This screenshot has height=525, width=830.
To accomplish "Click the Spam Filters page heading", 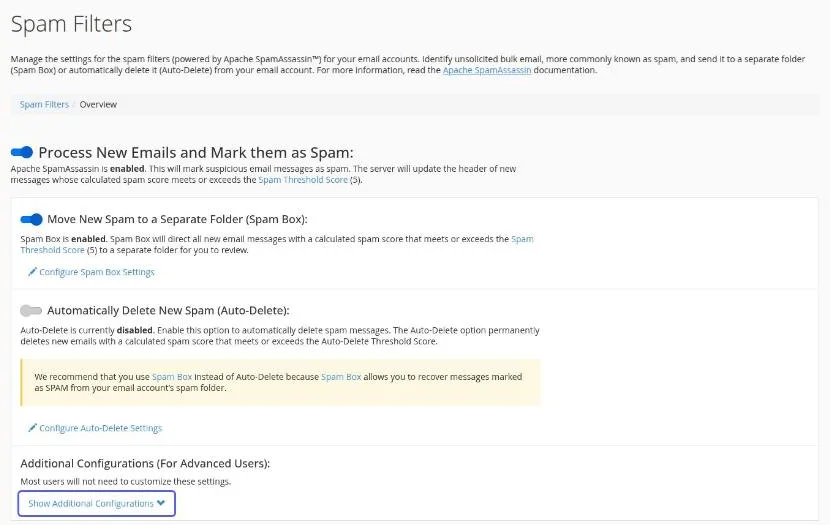I will point(71,24).
